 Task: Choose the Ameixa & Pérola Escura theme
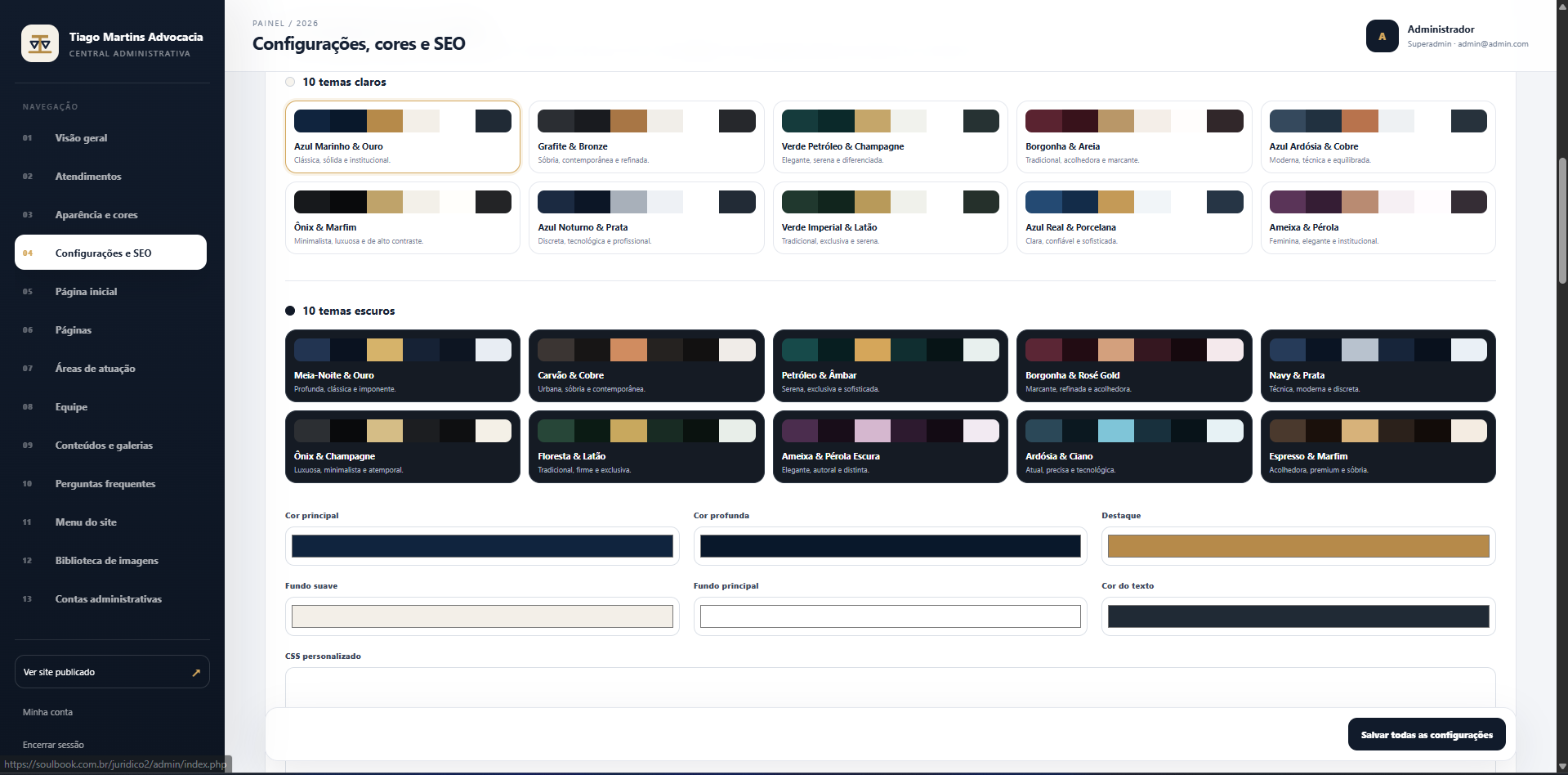[890, 447]
